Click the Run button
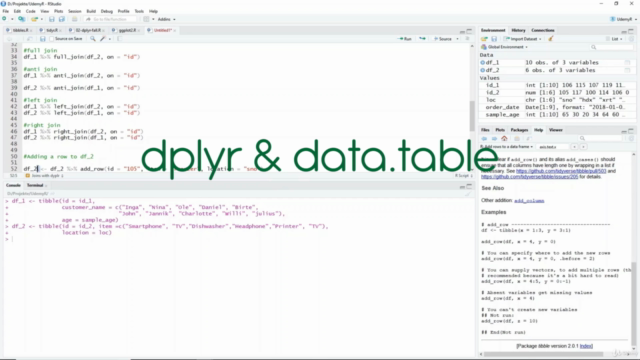 click(x=404, y=39)
